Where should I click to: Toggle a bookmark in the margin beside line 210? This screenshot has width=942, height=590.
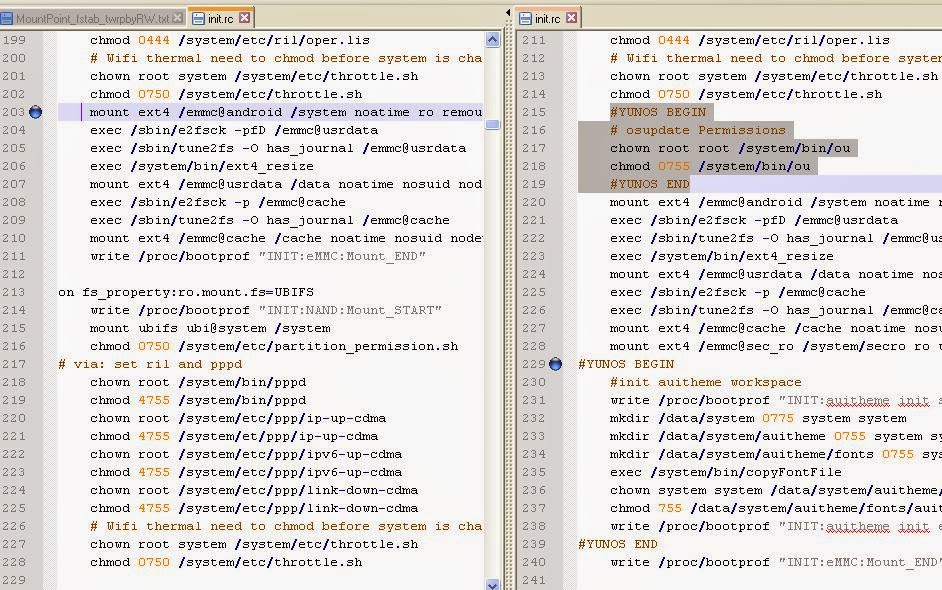tap(35, 238)
